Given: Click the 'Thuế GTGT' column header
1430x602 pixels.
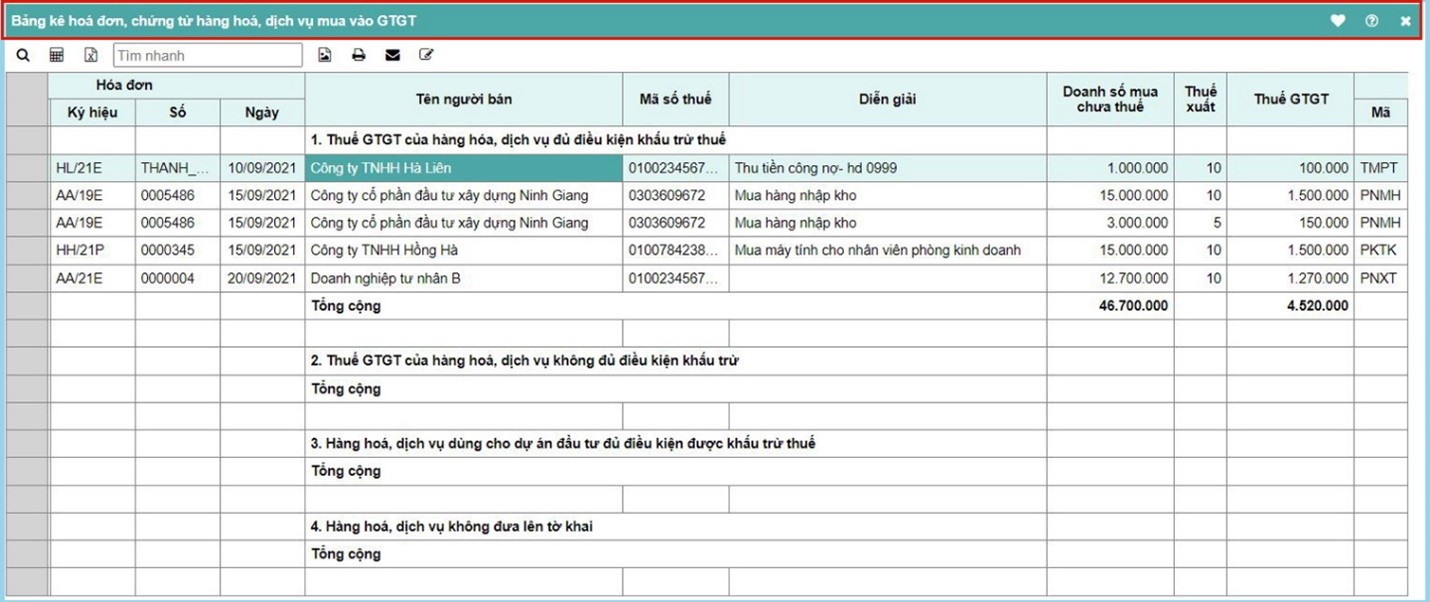Looking at the screenshot, I should click(x=1290, y=99).
